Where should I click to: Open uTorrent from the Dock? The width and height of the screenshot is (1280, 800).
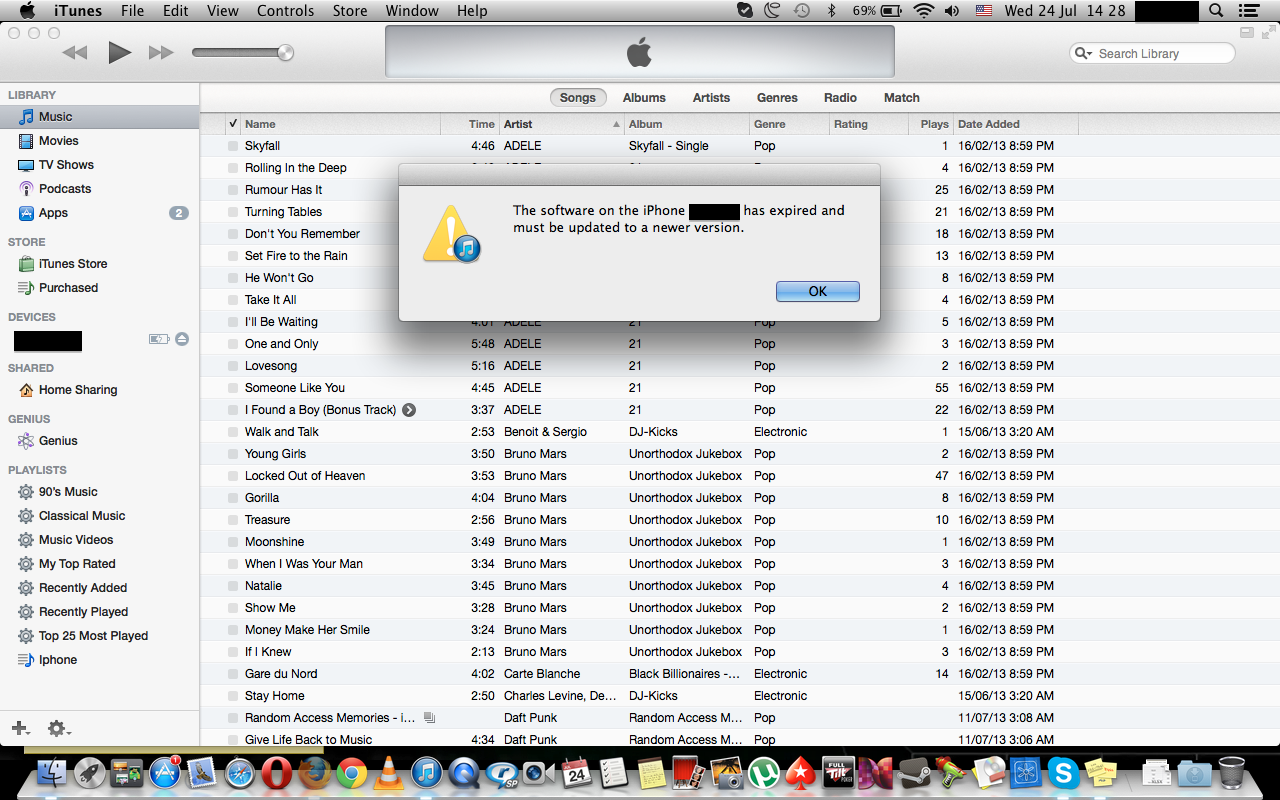(x=764, y=772)
